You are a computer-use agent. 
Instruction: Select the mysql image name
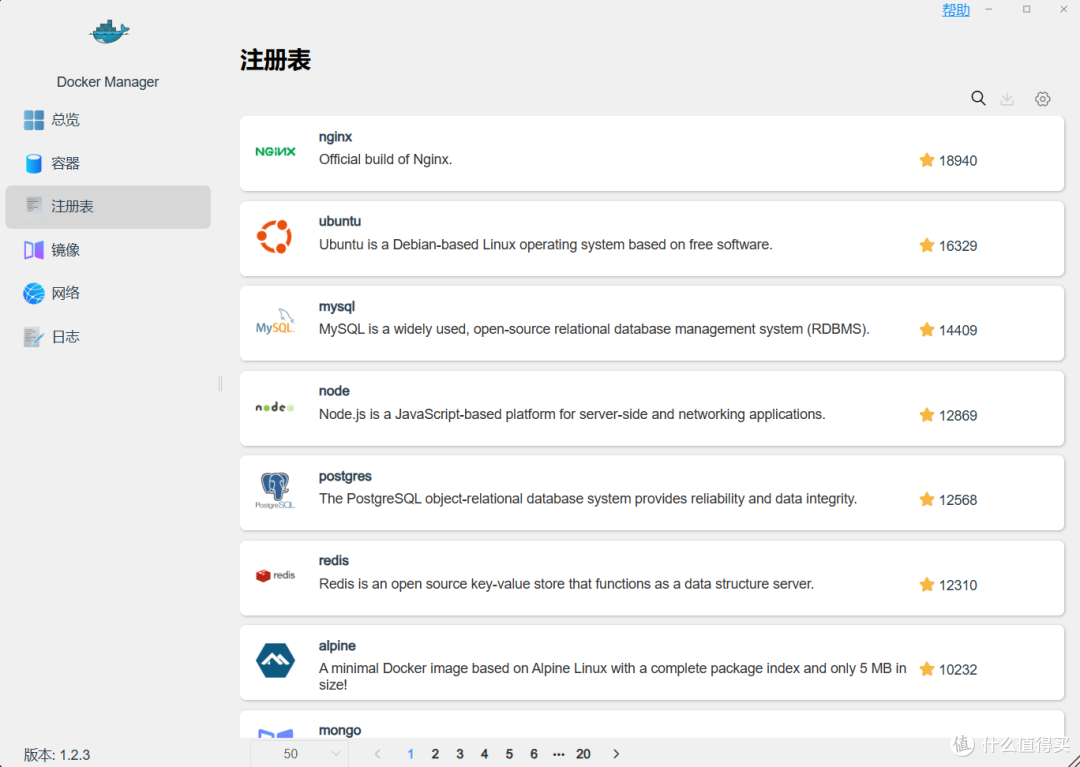tap(337, 306)
